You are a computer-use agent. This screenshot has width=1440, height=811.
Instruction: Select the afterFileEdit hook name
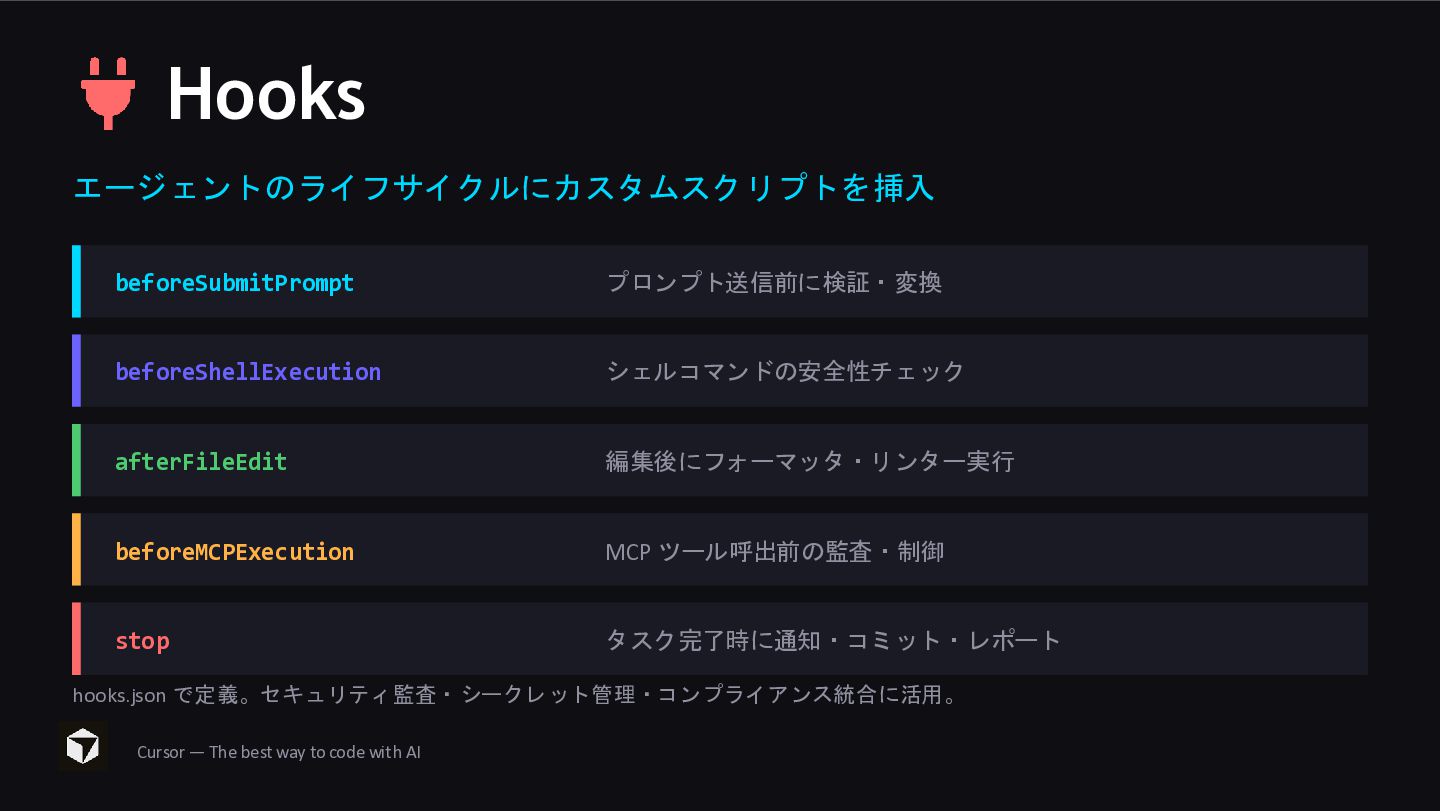201,462
